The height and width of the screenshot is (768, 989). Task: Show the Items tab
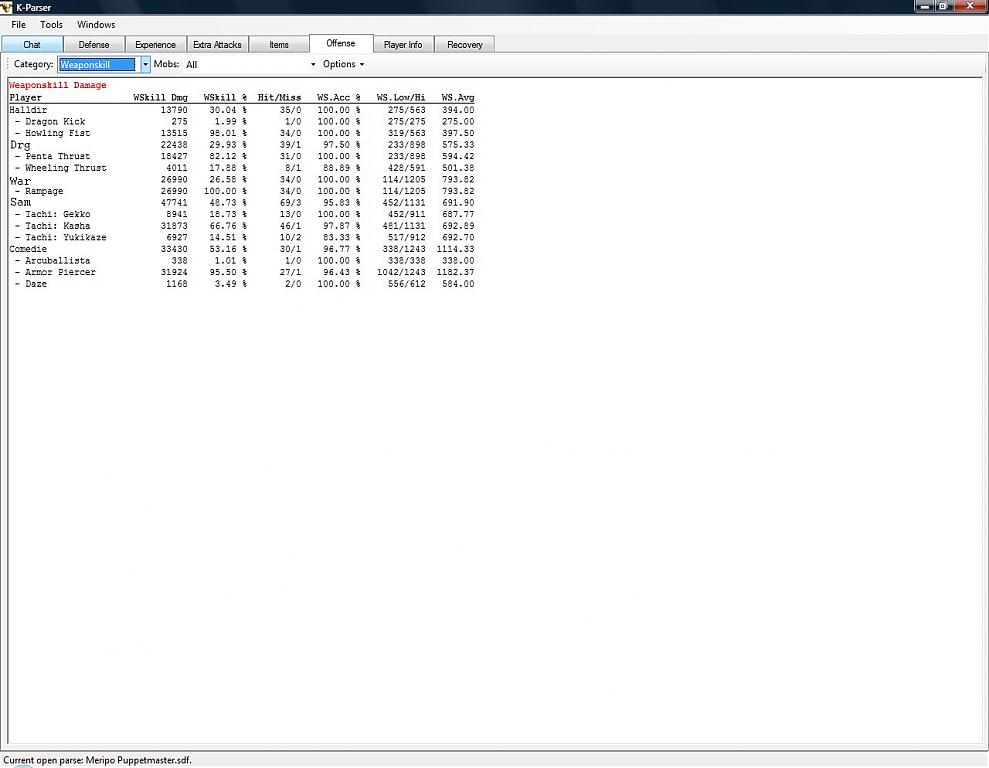click(x=279, y=45)
